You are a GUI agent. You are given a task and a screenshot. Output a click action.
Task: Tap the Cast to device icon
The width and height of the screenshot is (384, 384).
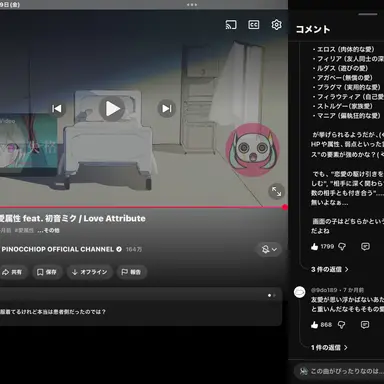click(231, 25)
